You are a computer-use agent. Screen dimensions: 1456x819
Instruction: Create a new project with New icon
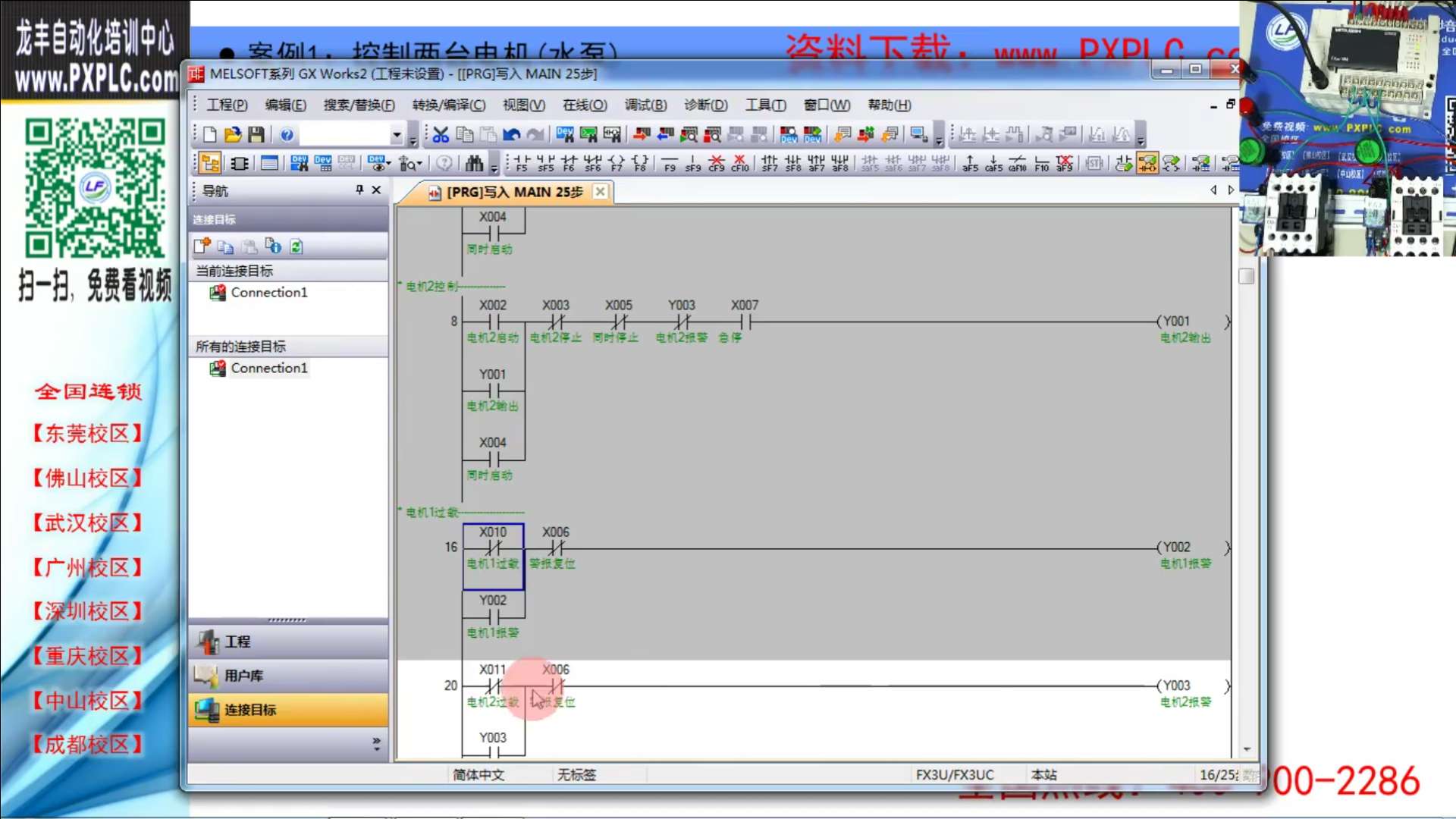(210, 135)
